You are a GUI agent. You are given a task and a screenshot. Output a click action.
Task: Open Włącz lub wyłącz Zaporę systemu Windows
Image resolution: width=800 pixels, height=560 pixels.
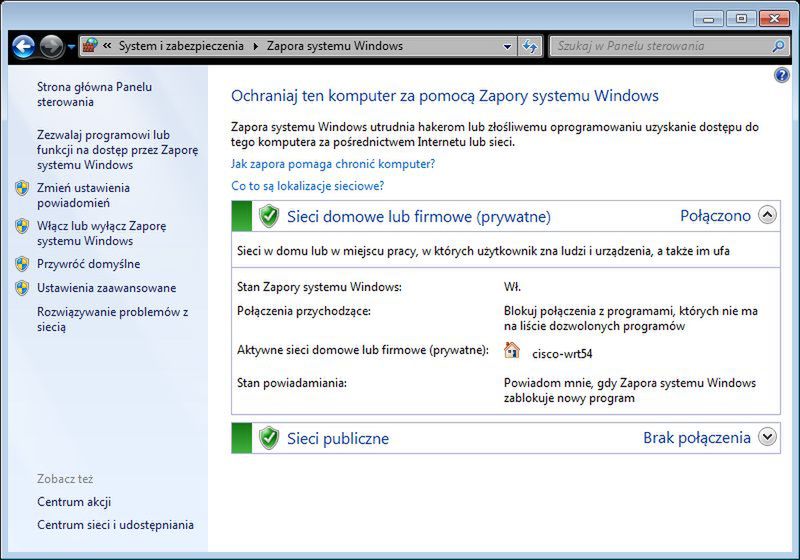pos(102,233)
